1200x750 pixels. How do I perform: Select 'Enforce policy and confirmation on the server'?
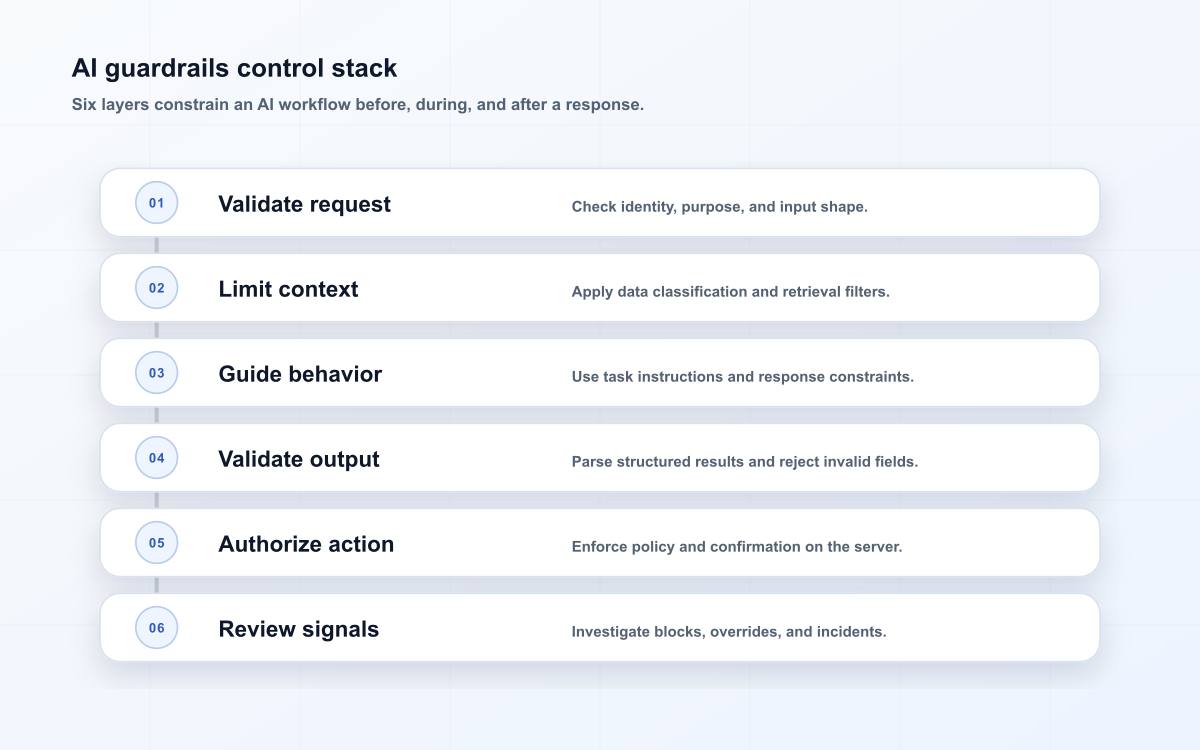[737, 547]
